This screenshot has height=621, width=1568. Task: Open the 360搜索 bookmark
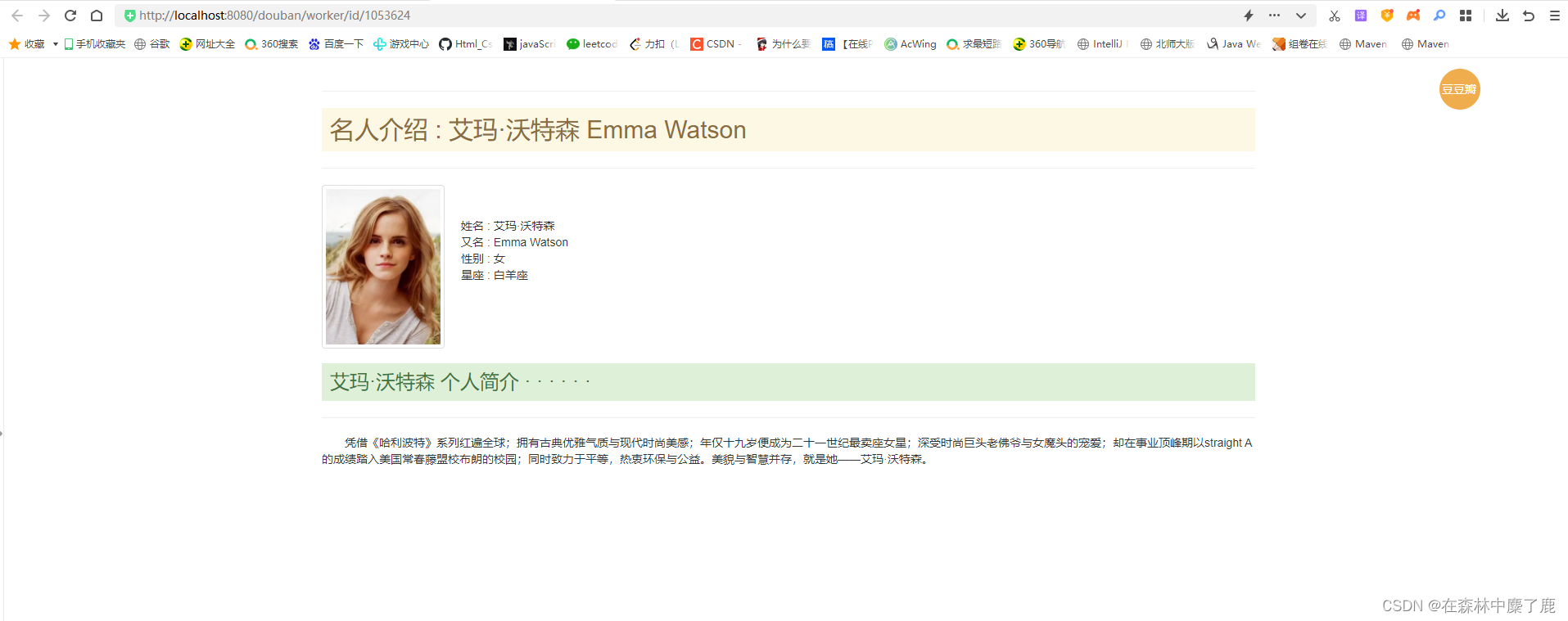click(x=272, y=44)
